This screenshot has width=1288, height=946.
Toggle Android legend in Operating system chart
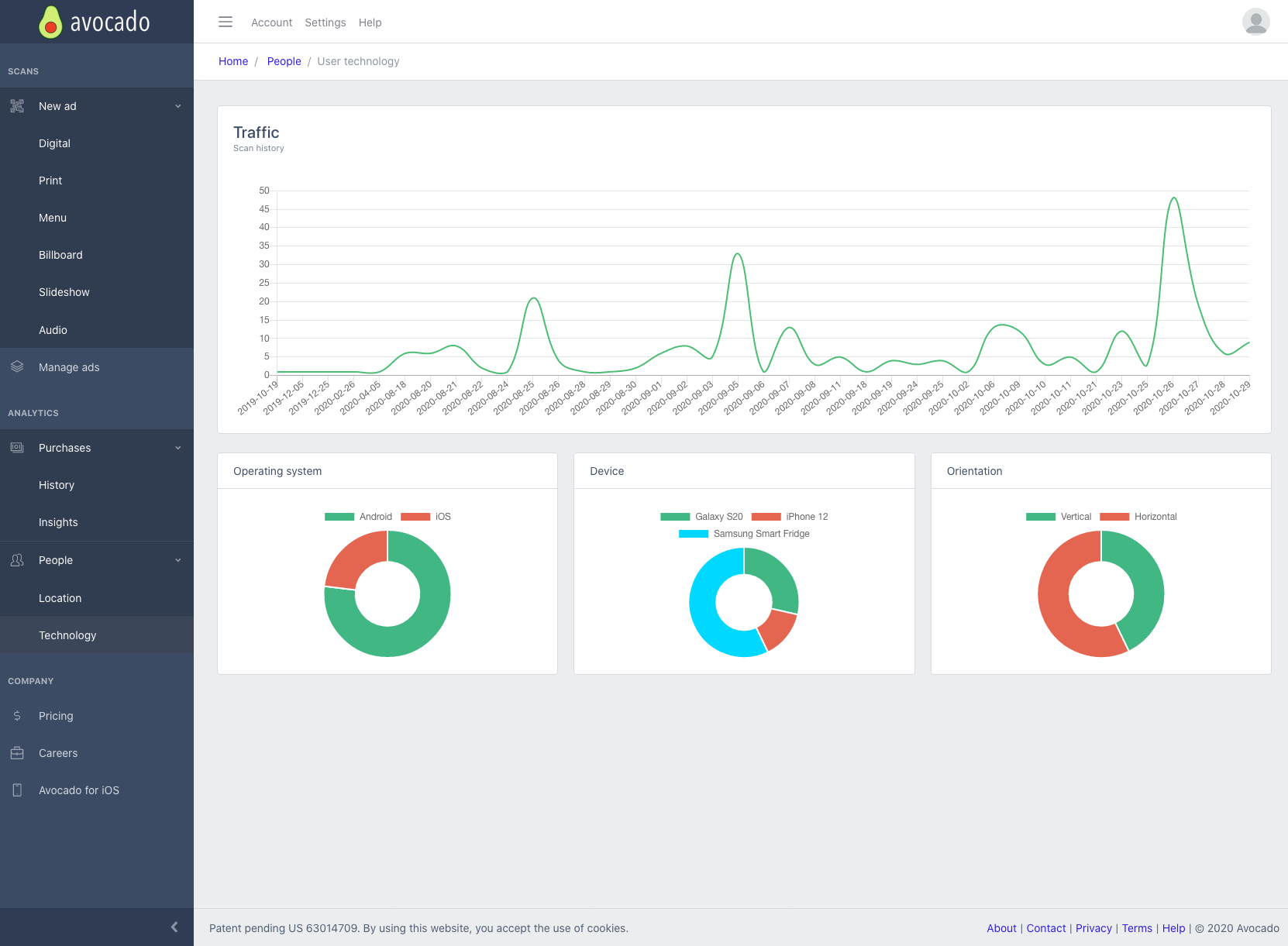358,517
